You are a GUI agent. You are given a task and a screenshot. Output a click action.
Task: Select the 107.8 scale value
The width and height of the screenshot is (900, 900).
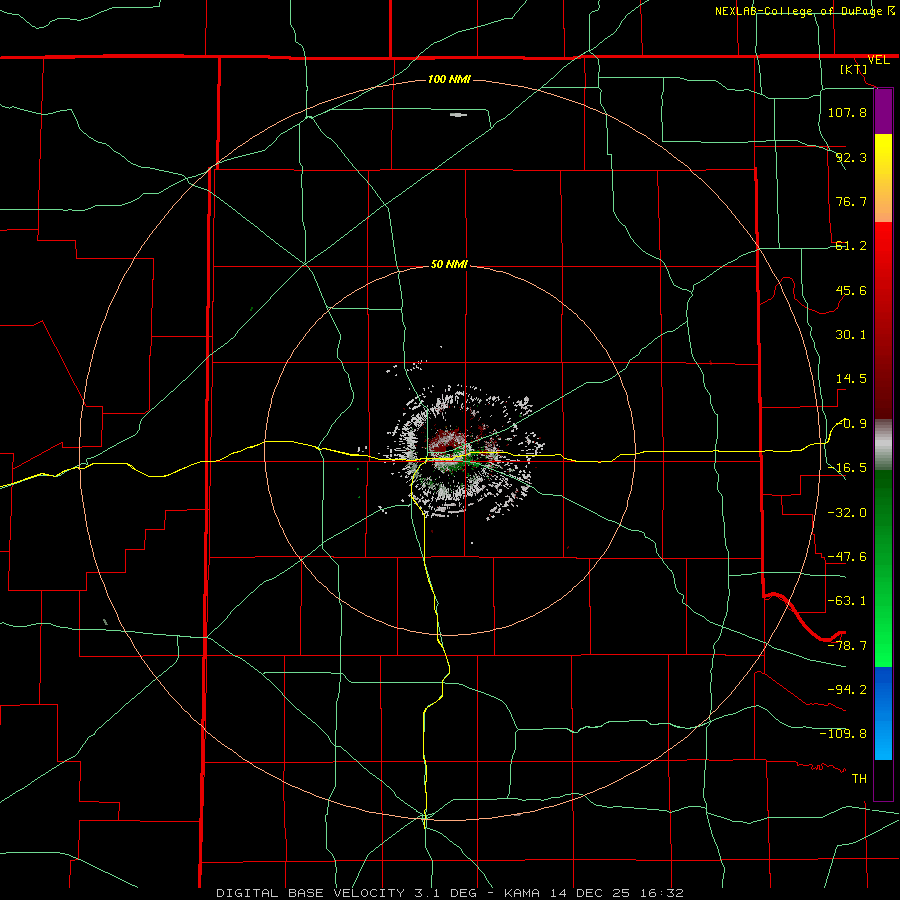click(x=847, y=112)
